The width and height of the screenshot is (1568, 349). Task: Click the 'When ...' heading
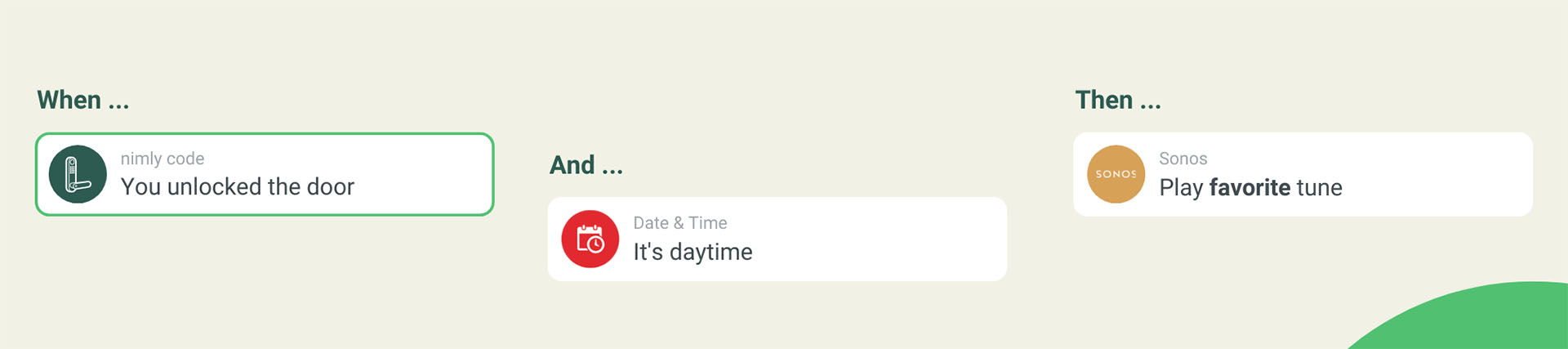pyautogui.click(x=82, y=101)
